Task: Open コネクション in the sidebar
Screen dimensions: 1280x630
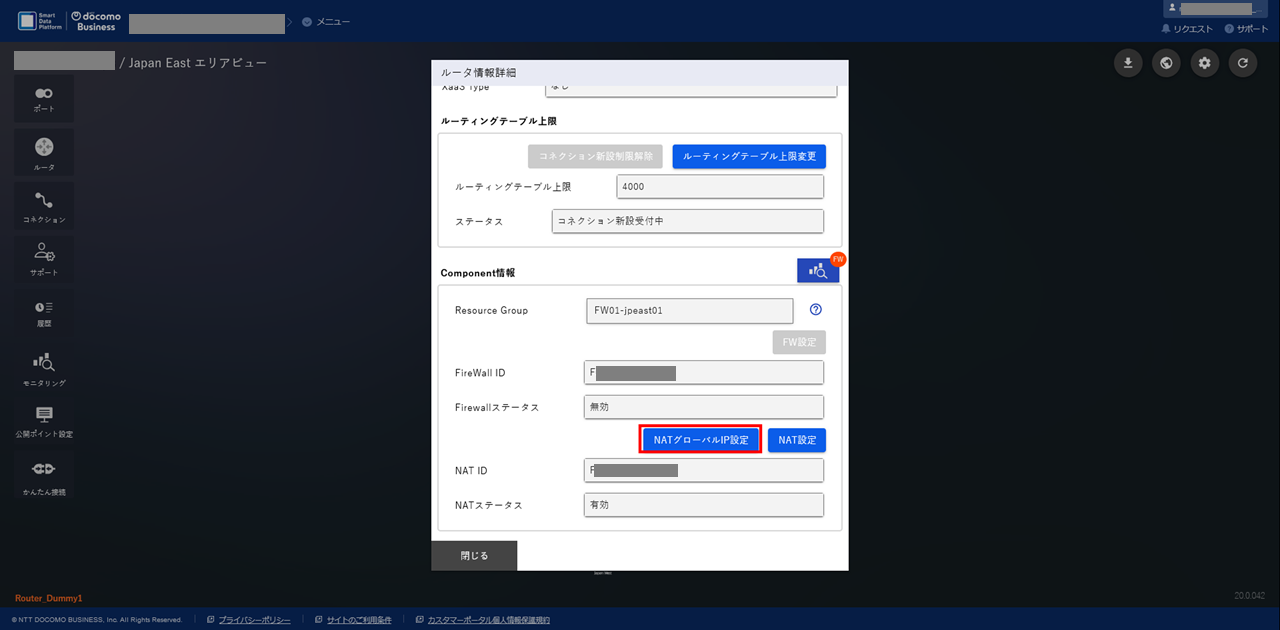Action: coord(44,206)
